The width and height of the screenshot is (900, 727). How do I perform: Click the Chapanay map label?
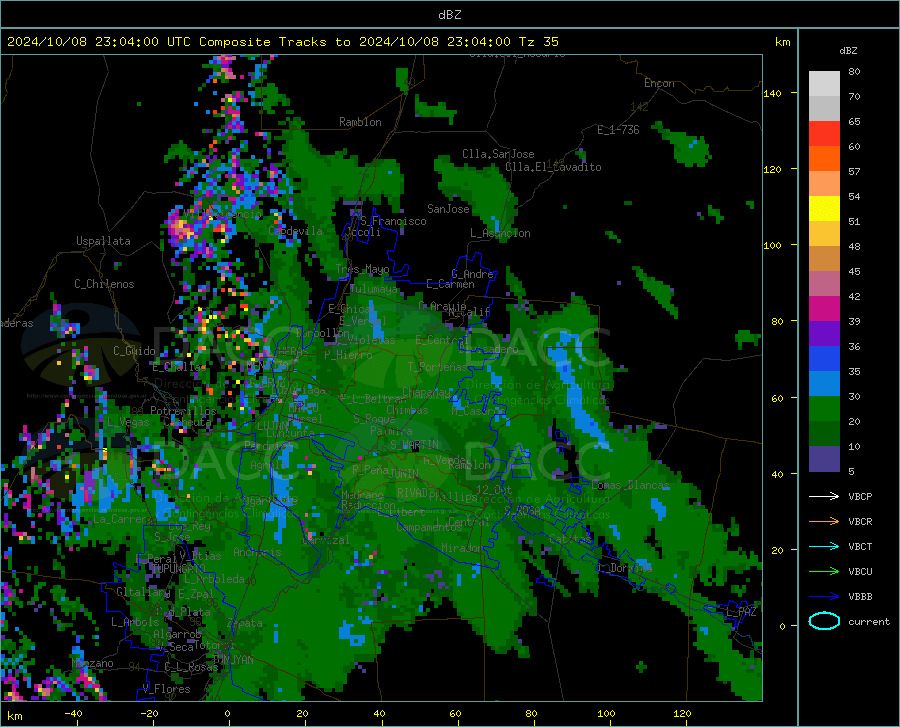[426, 392]
